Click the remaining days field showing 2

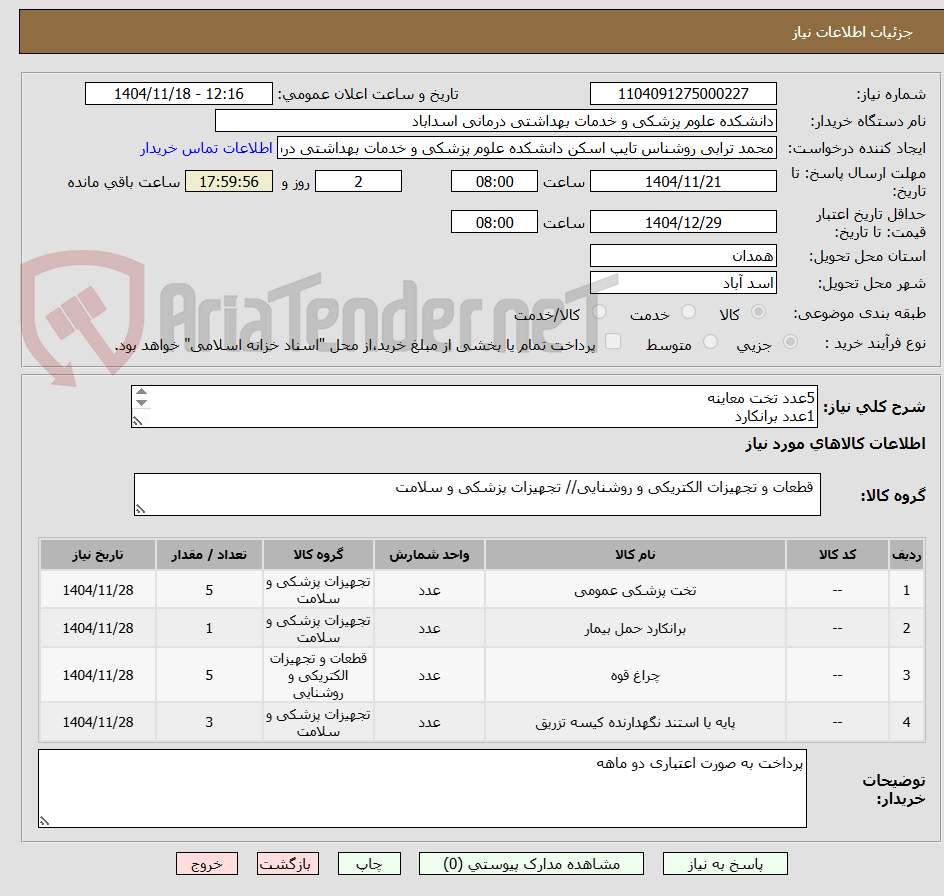[x=358, y=181]
